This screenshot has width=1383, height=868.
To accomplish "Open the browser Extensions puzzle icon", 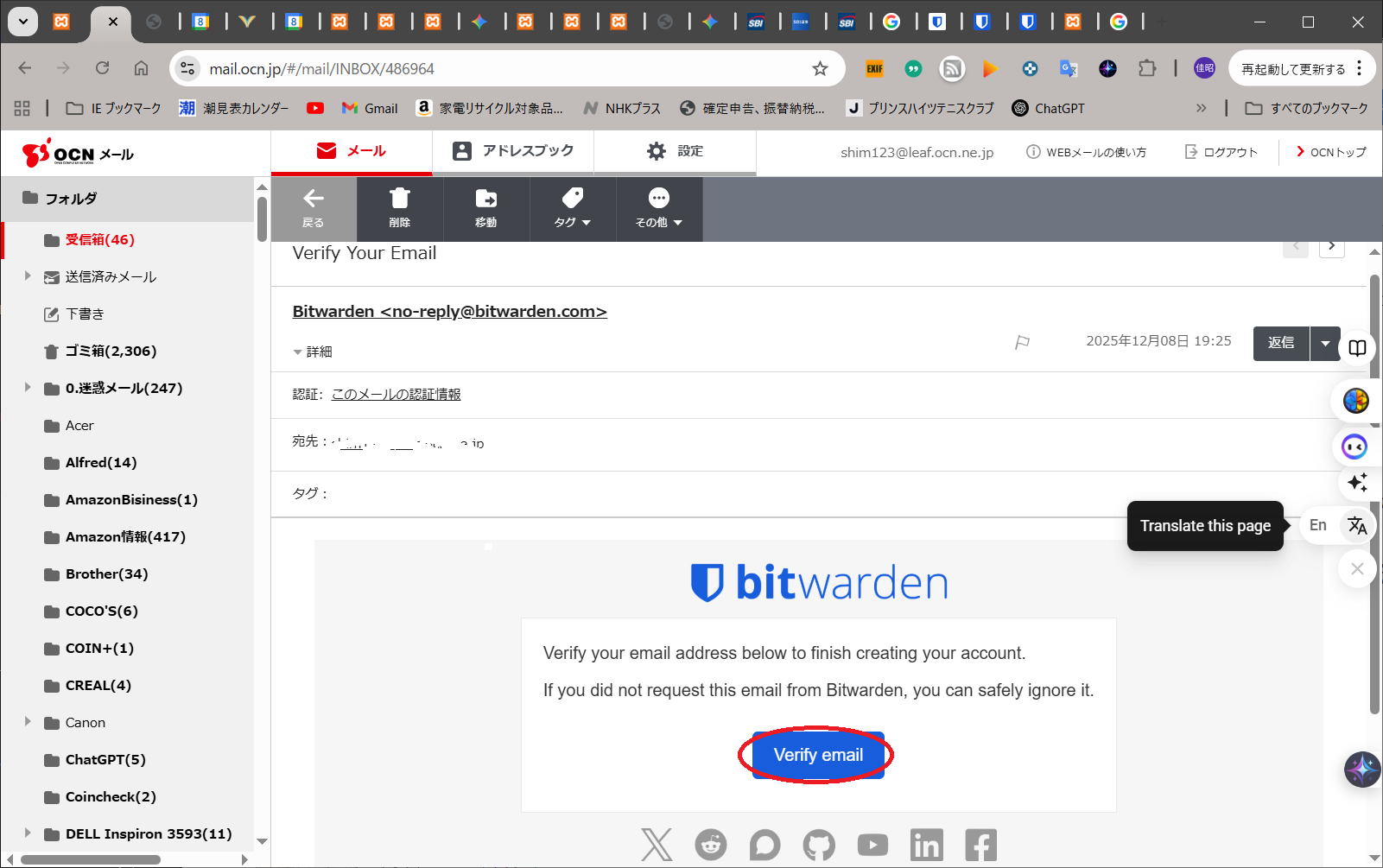I will point(1147,69).
